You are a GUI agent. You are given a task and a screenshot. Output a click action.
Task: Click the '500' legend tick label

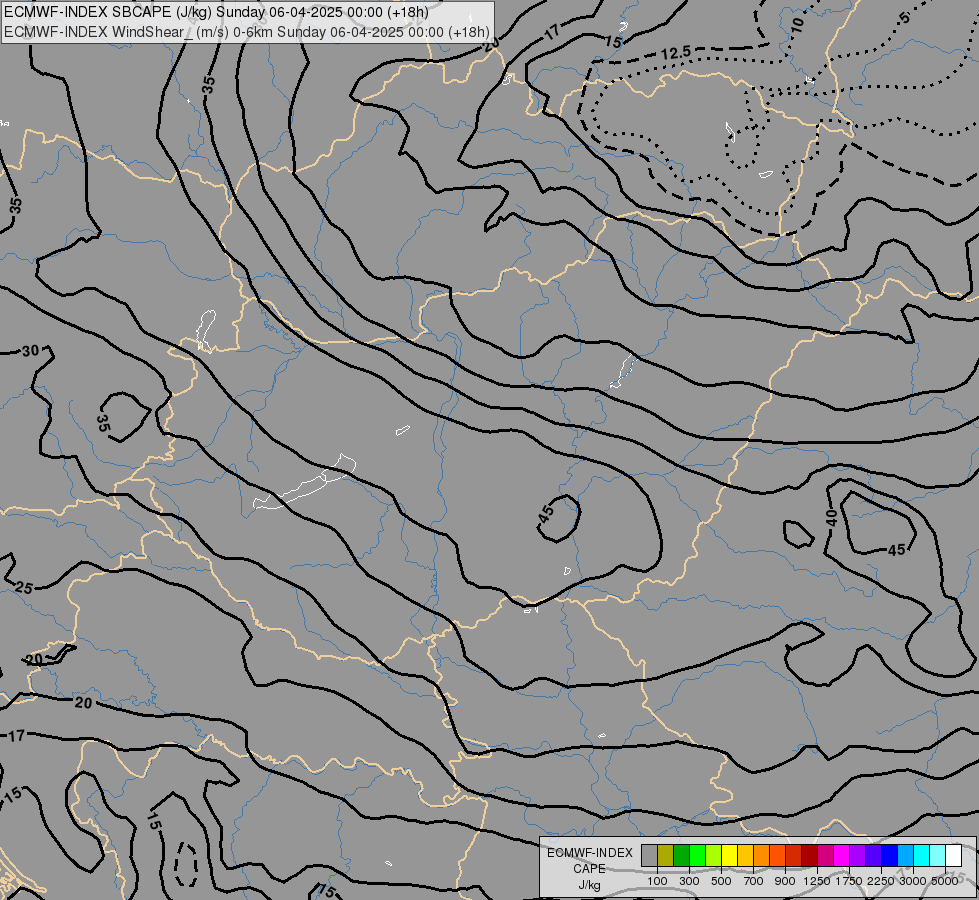pyautogui.click(x=721, y=881)
